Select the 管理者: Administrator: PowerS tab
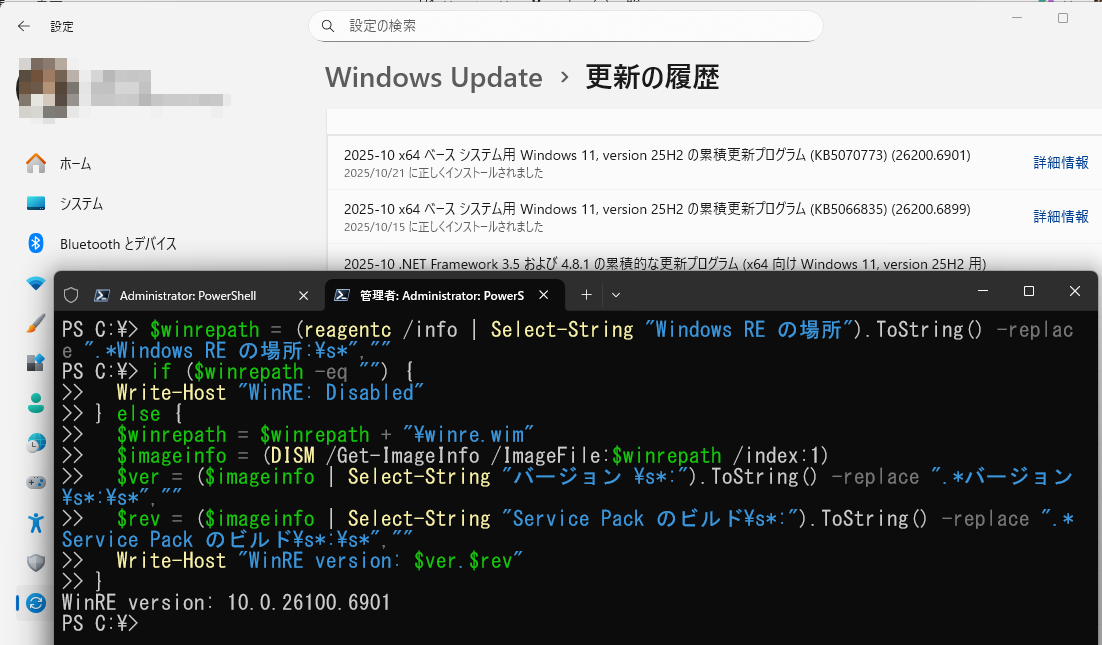 [x=440, y=294]
